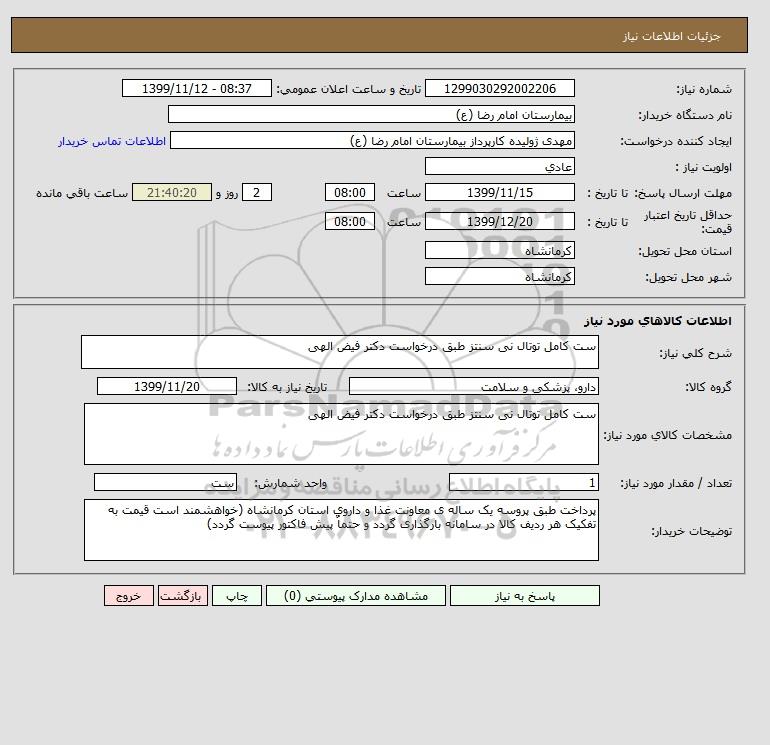Click the تاریخ و ساعت اعلان عمومی label

point(349,89)
